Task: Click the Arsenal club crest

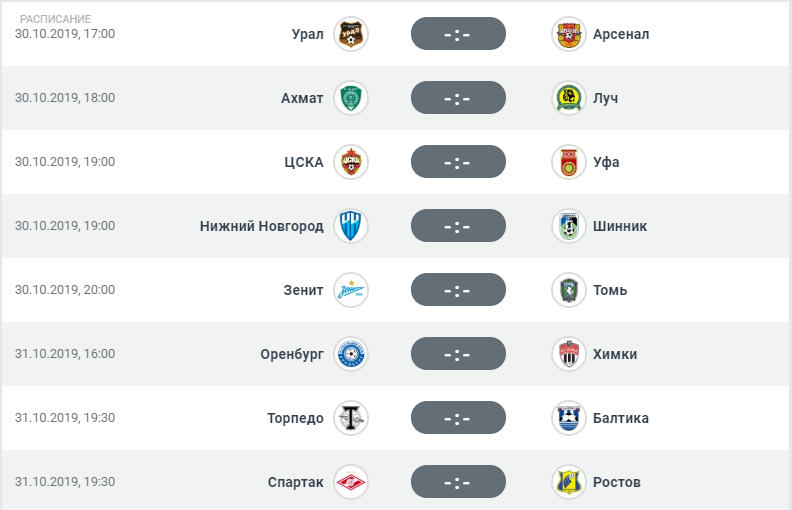Action: (x=569, y=34)
